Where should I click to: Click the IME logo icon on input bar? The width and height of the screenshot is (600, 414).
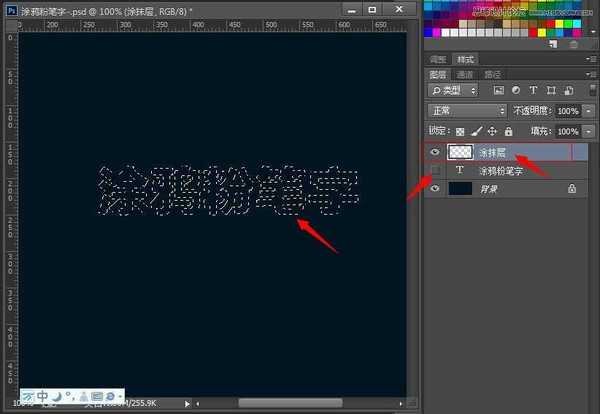pos(28,396)
